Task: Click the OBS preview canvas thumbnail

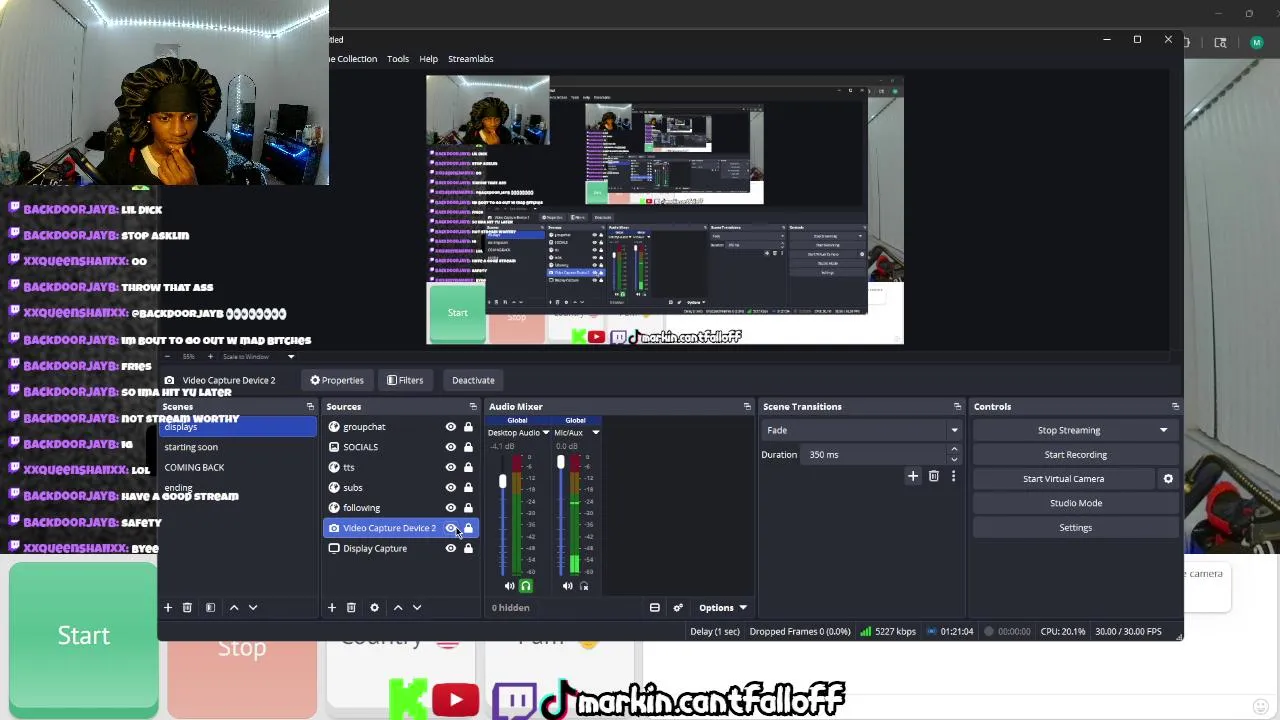Action: 665,210
